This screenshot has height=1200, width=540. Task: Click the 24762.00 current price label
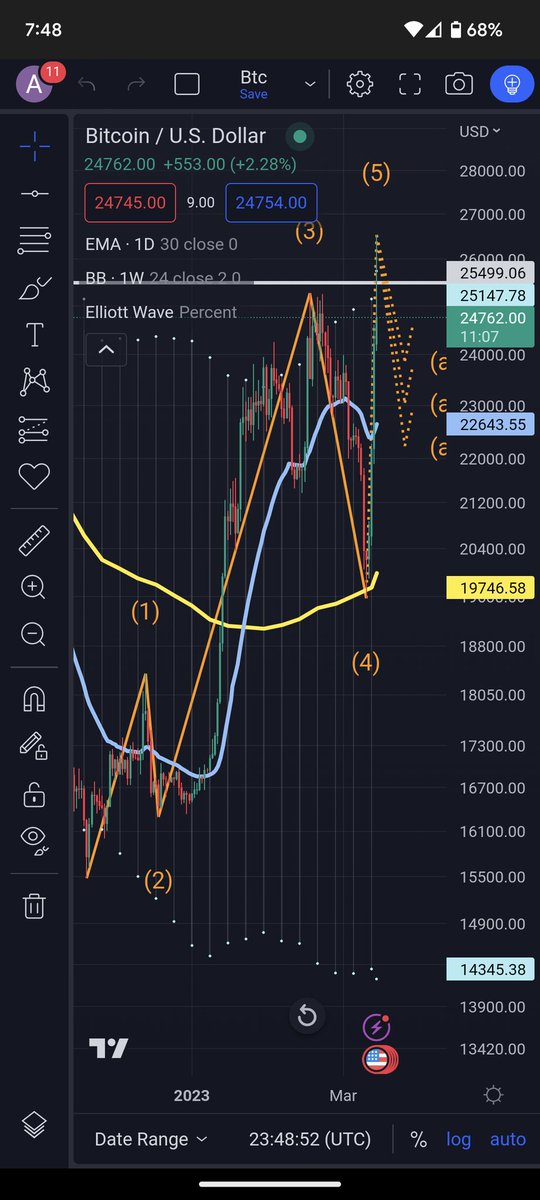(492, 327)
